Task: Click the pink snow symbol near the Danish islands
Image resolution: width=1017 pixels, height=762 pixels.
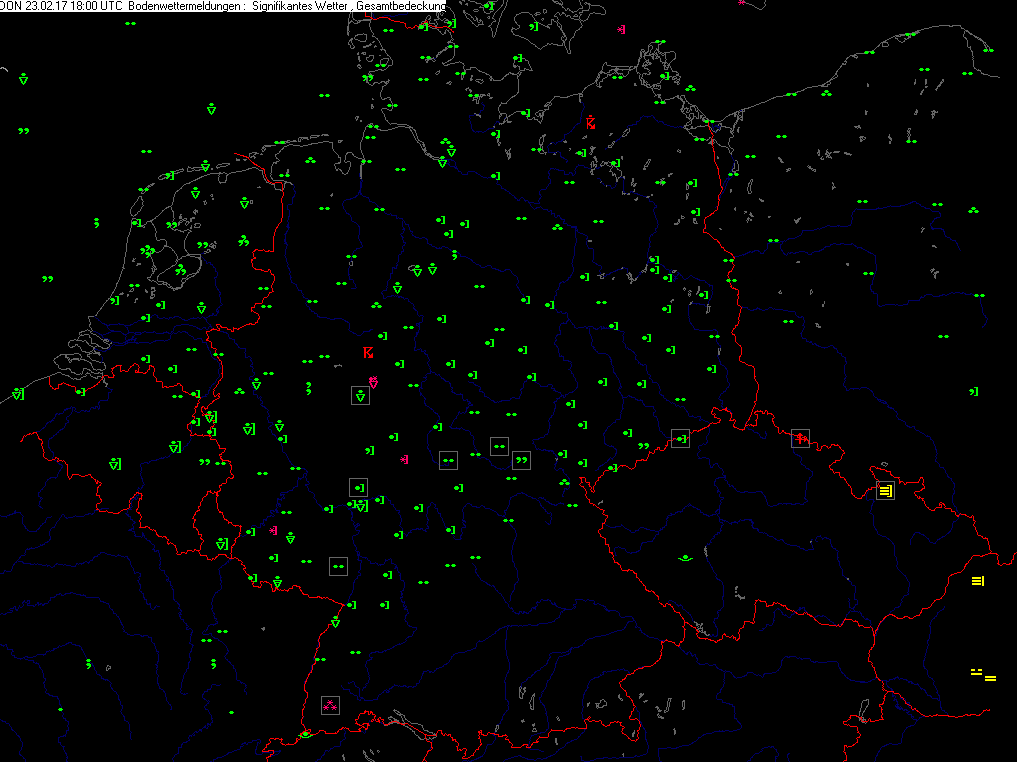Action: point(622,29)
